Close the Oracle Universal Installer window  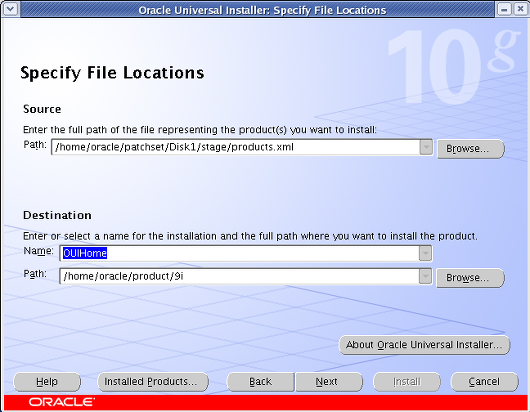[520, 9]
